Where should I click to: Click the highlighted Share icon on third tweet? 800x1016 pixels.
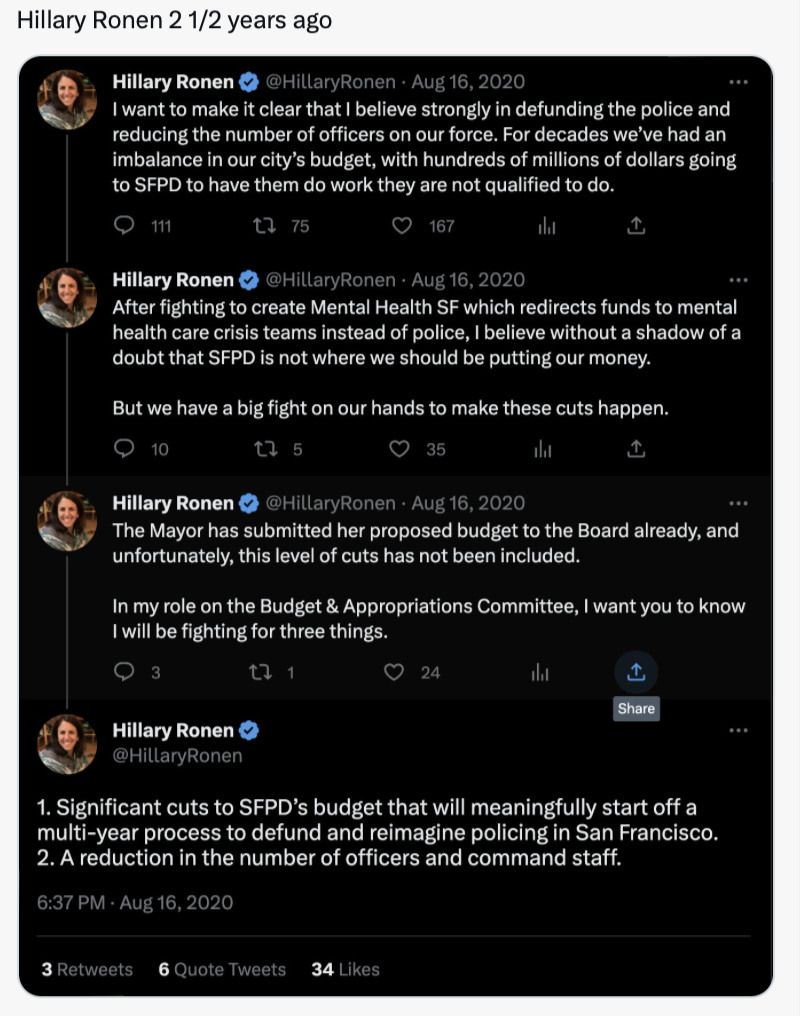(x=636, y=672)
